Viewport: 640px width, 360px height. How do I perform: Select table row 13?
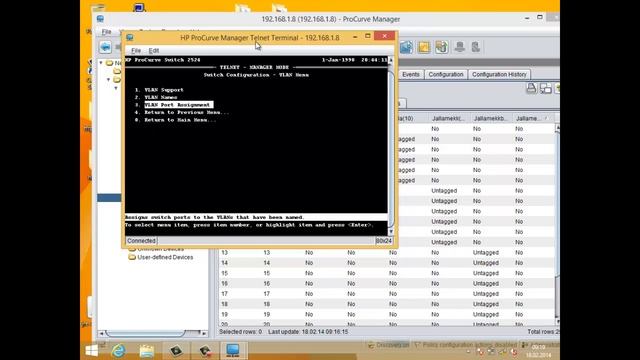387,253
